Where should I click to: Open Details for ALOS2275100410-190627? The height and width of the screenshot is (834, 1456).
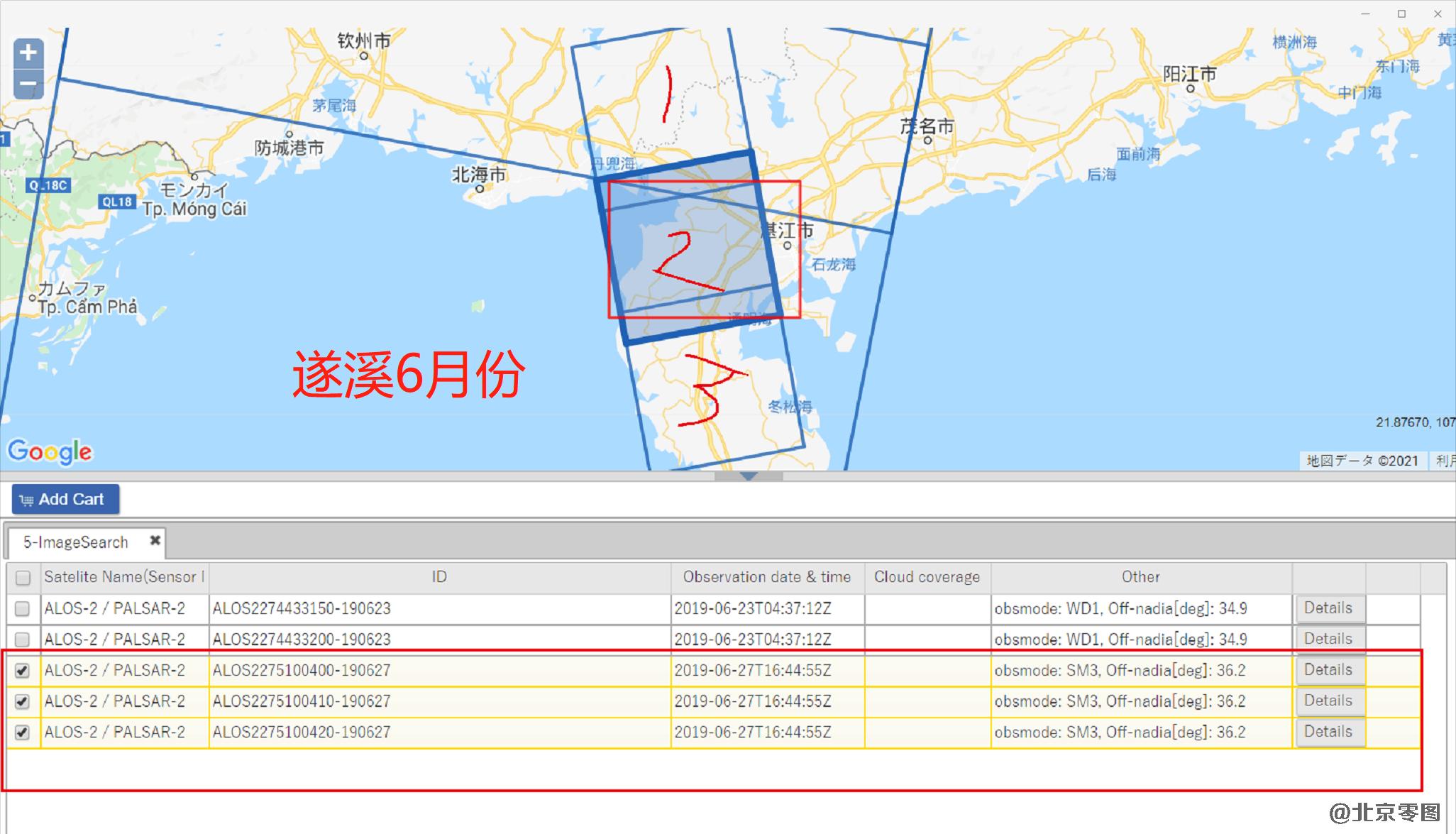coord(1330,701)
